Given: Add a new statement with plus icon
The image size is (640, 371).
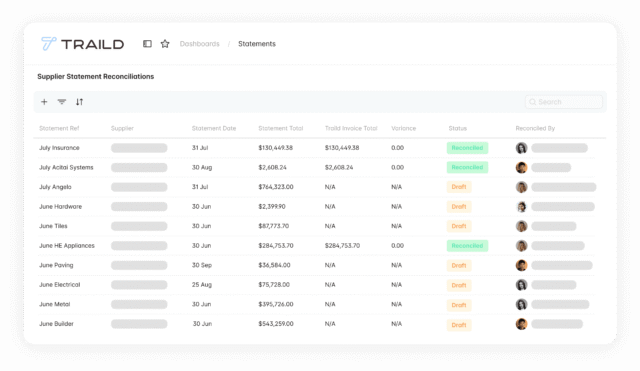Looking at the screenshot, I should tap(44, 102).
